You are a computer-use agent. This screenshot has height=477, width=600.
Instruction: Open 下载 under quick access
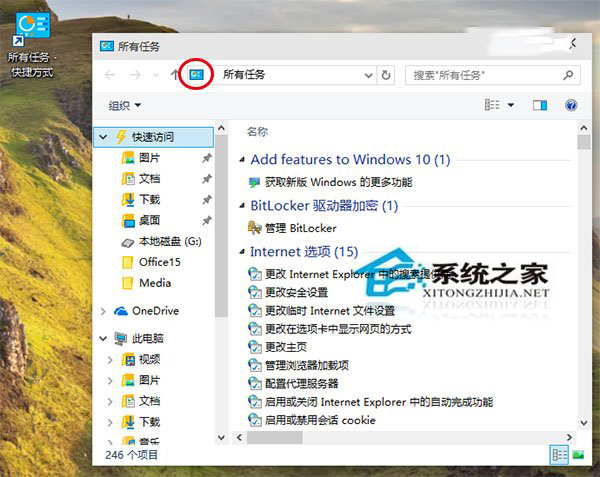coord(149,199)
